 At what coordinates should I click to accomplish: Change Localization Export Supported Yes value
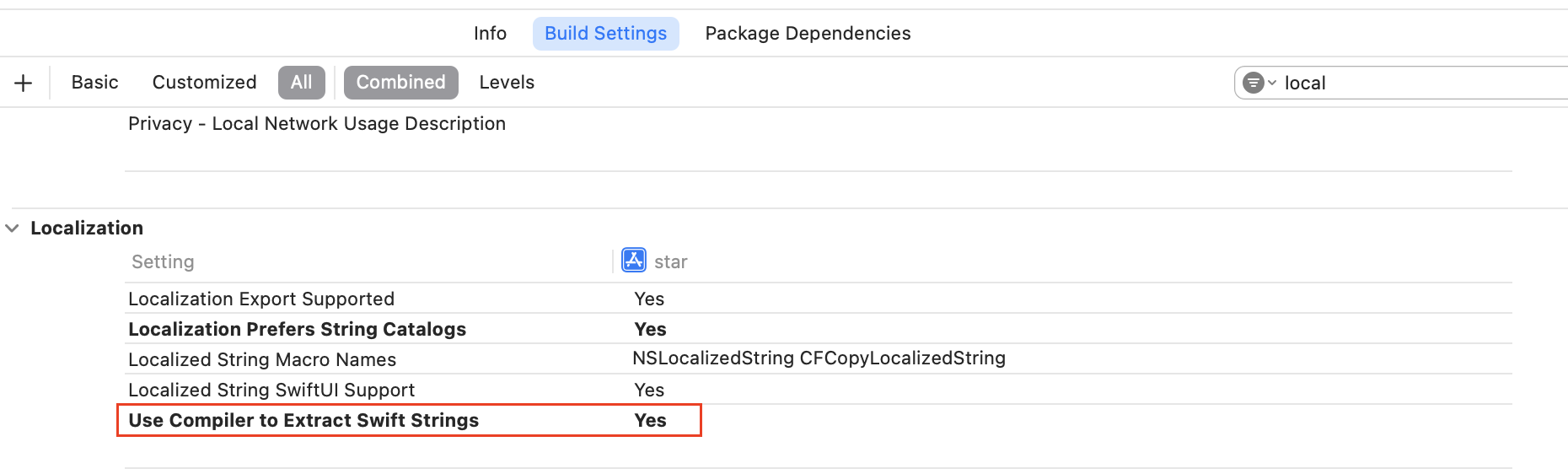[649, 299]
